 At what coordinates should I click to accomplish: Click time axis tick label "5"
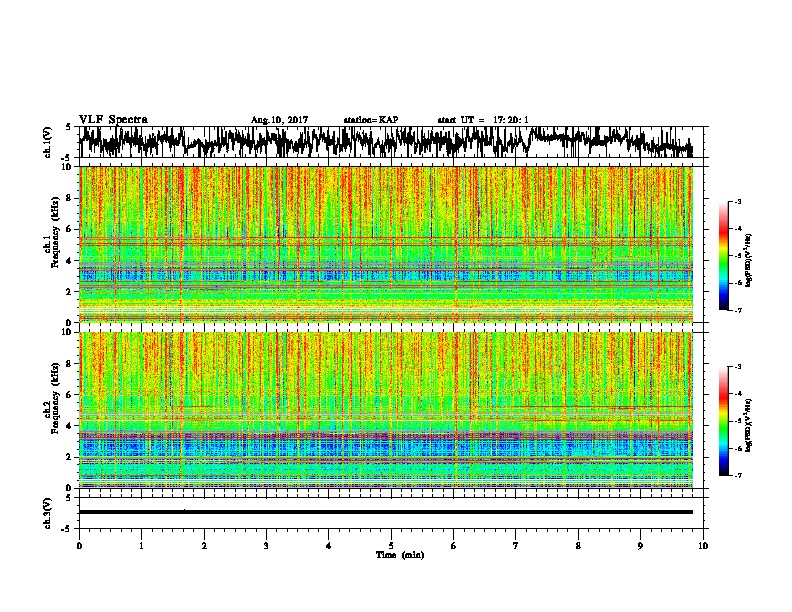(x=391, y=546)
